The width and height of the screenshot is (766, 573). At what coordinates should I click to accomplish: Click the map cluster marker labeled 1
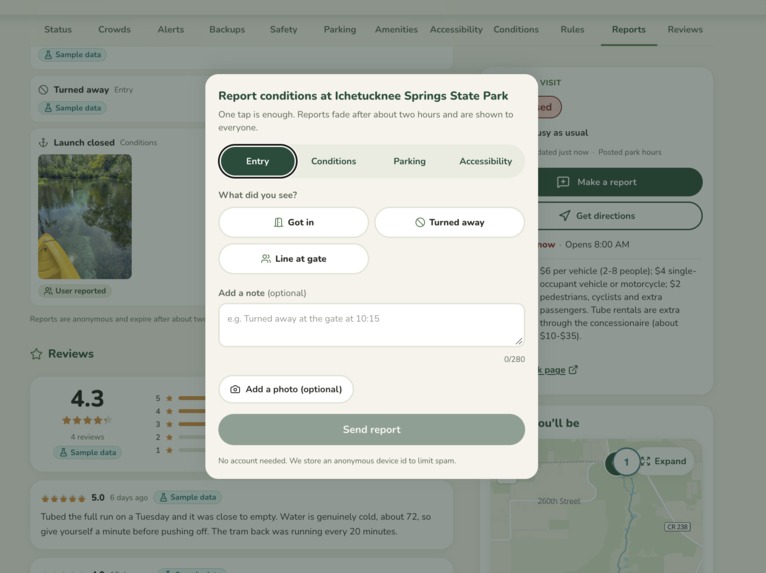(626, 462)
